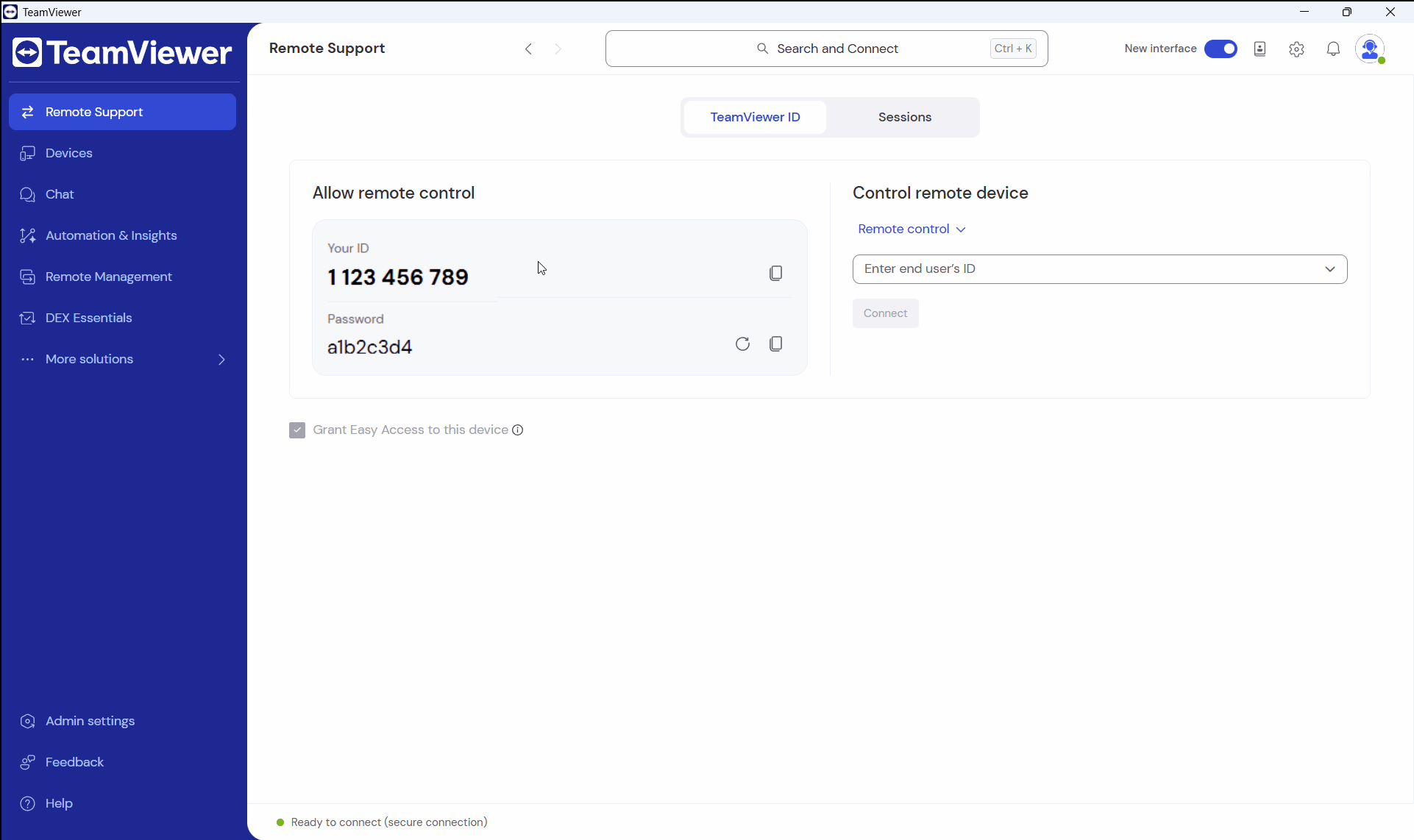The image size is (1414, 840).
Task: Click the Remote Support page title
Action: pyautogui.click(x=327, y=48)
